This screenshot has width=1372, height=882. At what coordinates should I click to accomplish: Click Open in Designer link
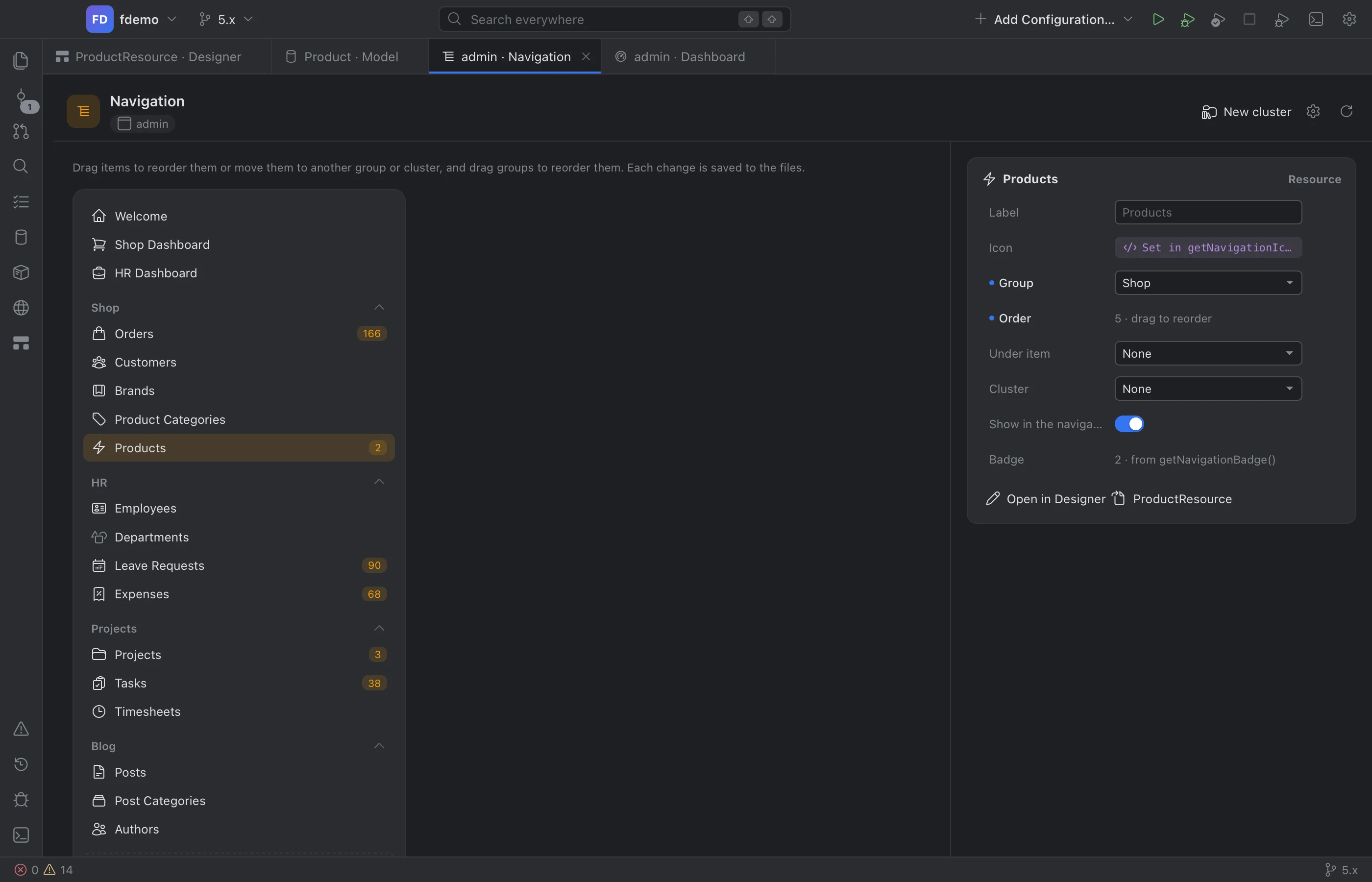tap(1046, 499)
